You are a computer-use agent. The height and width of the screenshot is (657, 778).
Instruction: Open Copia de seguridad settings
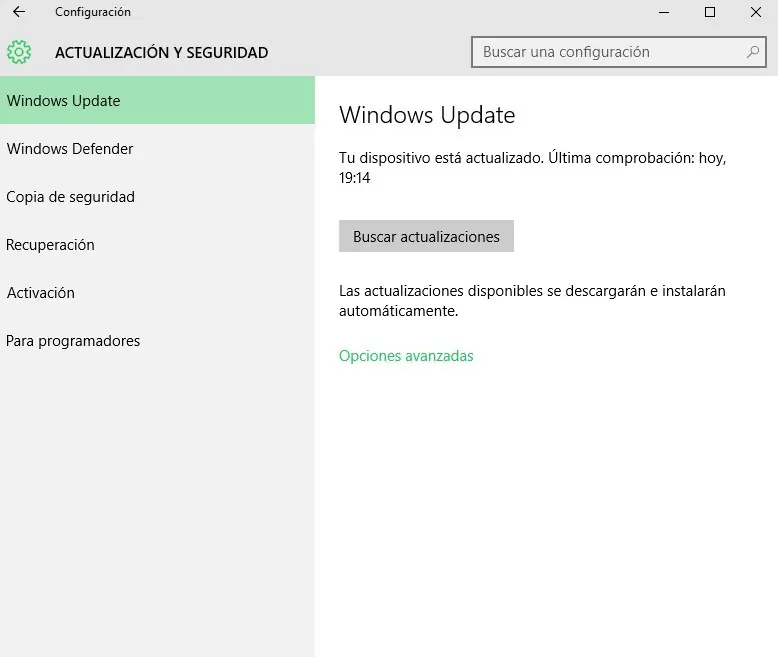click(157, 197)
